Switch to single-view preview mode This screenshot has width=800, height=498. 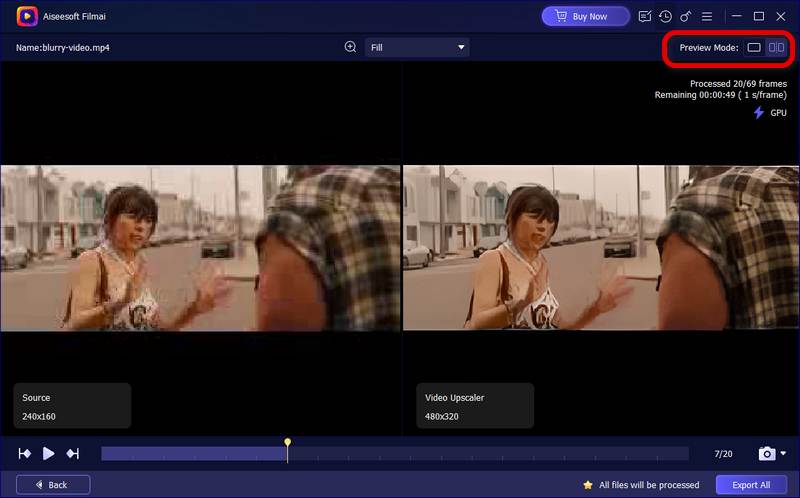click(x=754, y=47)
